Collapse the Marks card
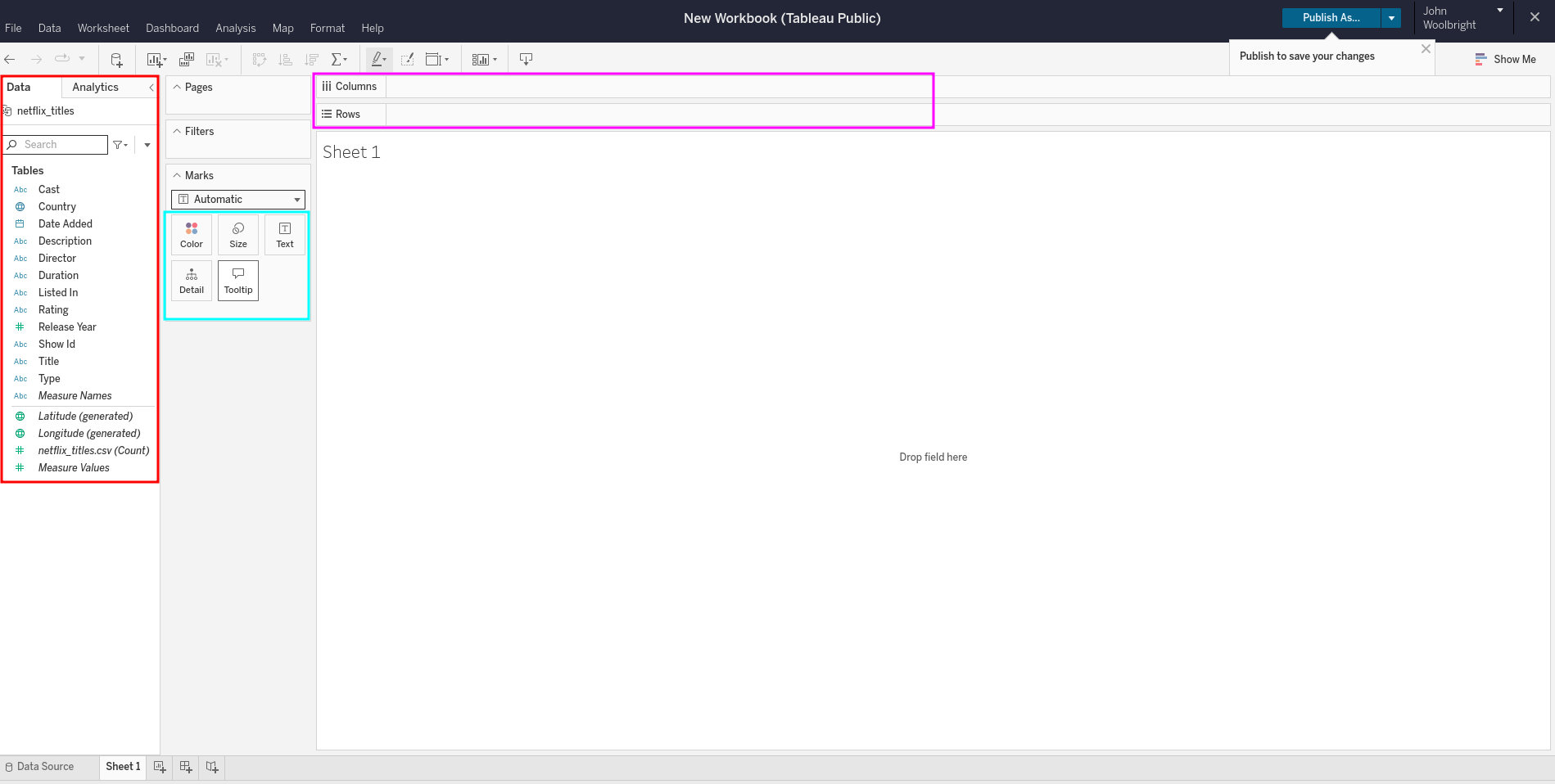Screen dimensions: 1555x784 [177, 175]
